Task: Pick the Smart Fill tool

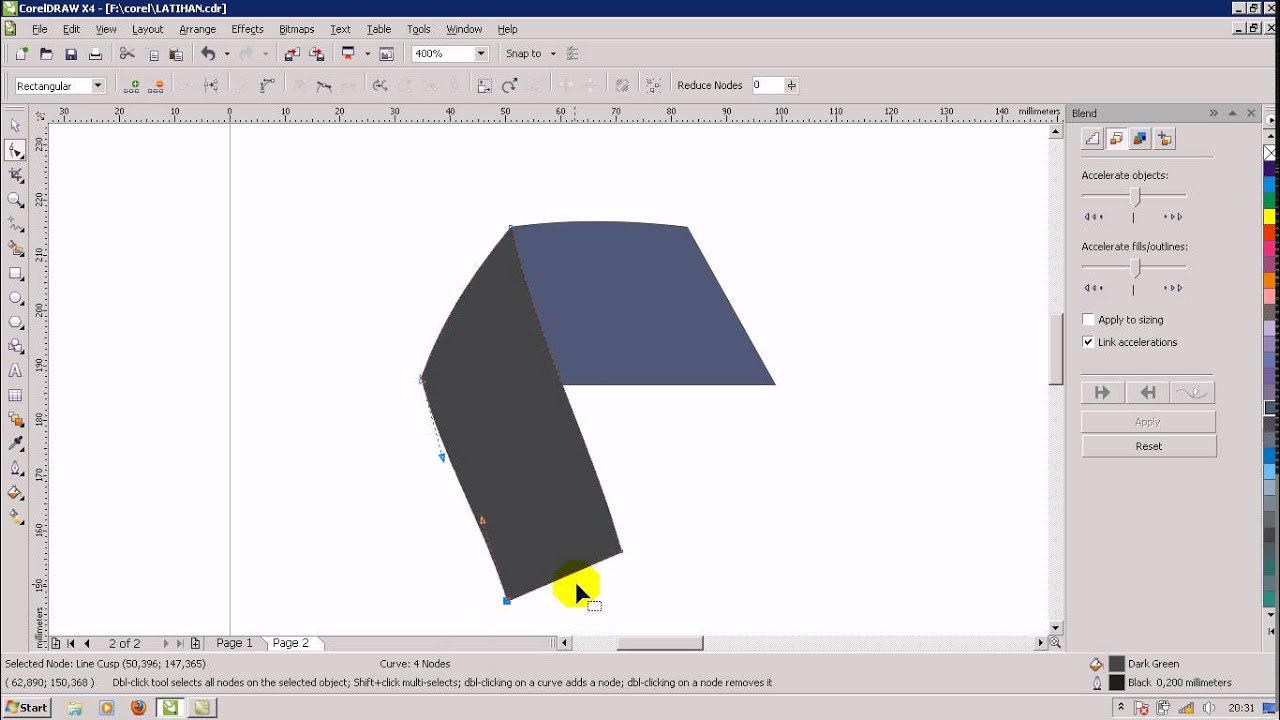Action: (15, 249)
